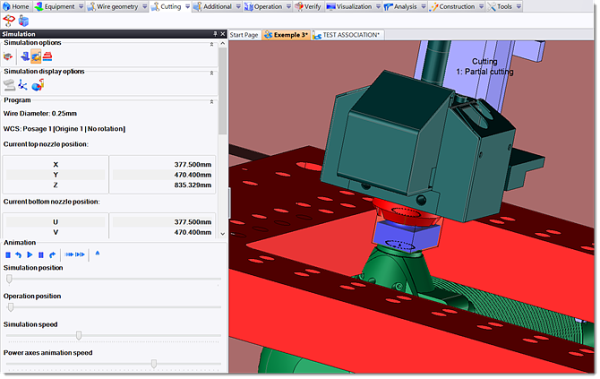
Task: Switch to the Start Page document tab
Action: click(x=244, y=35)
